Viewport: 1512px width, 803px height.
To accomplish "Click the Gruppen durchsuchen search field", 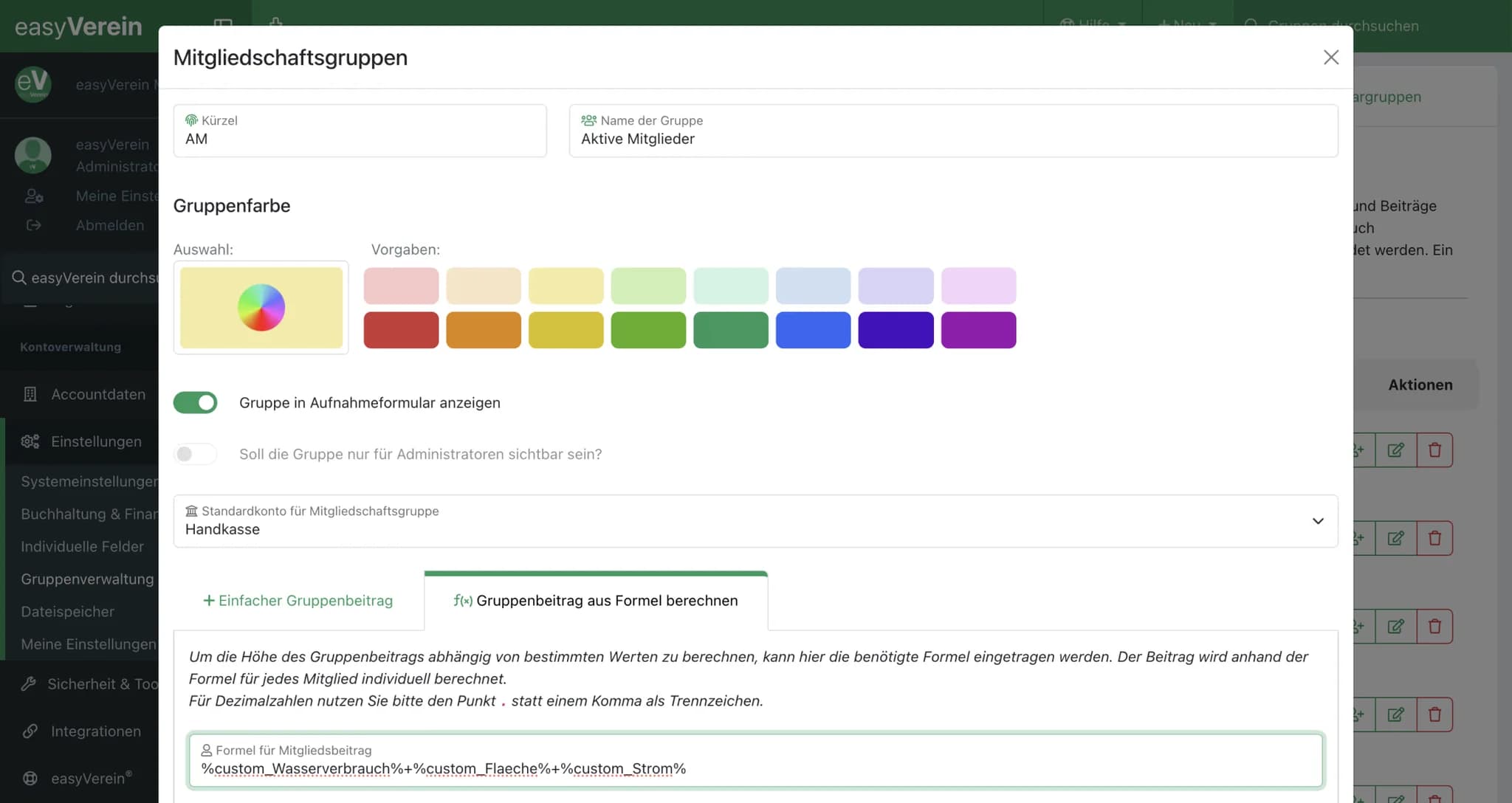I will click(1373, 26).
